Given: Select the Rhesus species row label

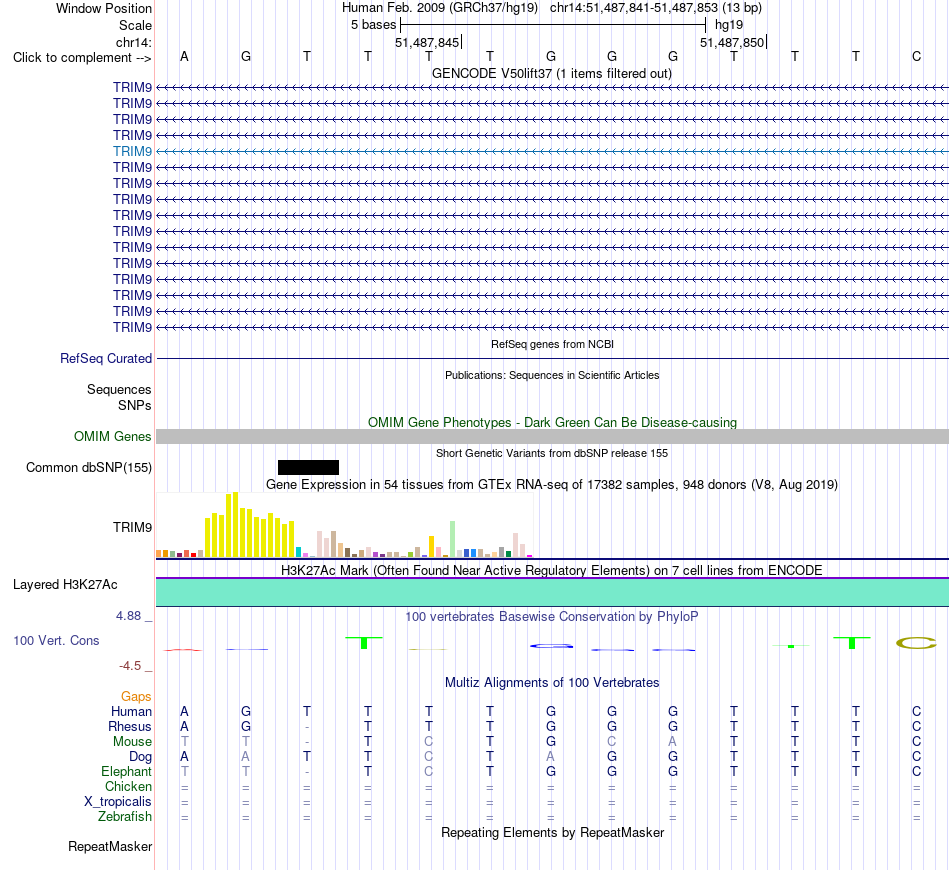Looking at the screenshot, I should click(x=130, y=726).
